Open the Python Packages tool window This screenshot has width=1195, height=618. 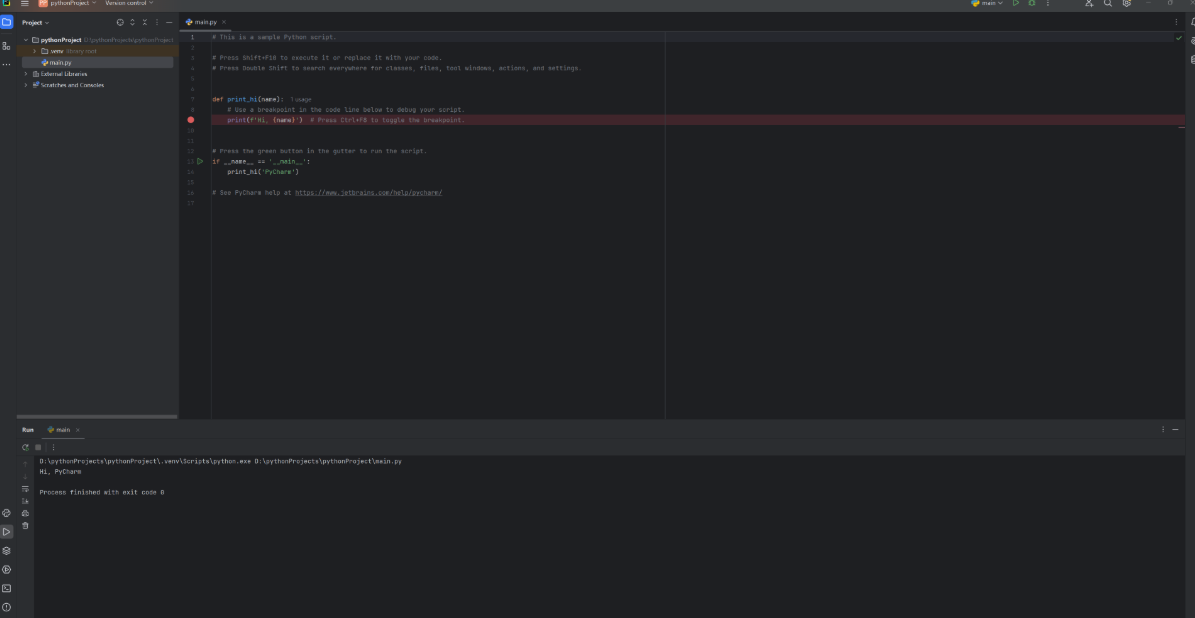pyautogui.click(x=7, y=551)
